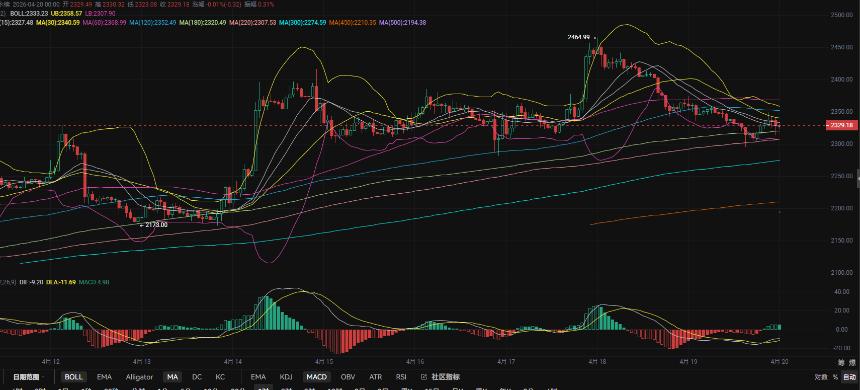This screenshot has height=390, width=860.
Task: Toggle the MA moving average indicator
Action: [173, 377]
